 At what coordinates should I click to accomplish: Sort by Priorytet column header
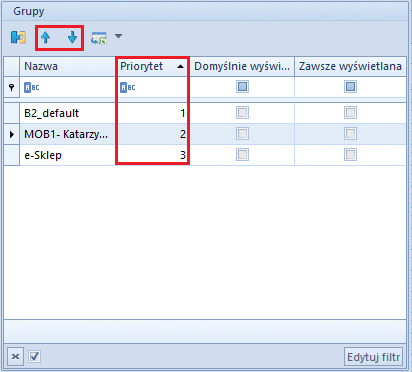(152, 66)
